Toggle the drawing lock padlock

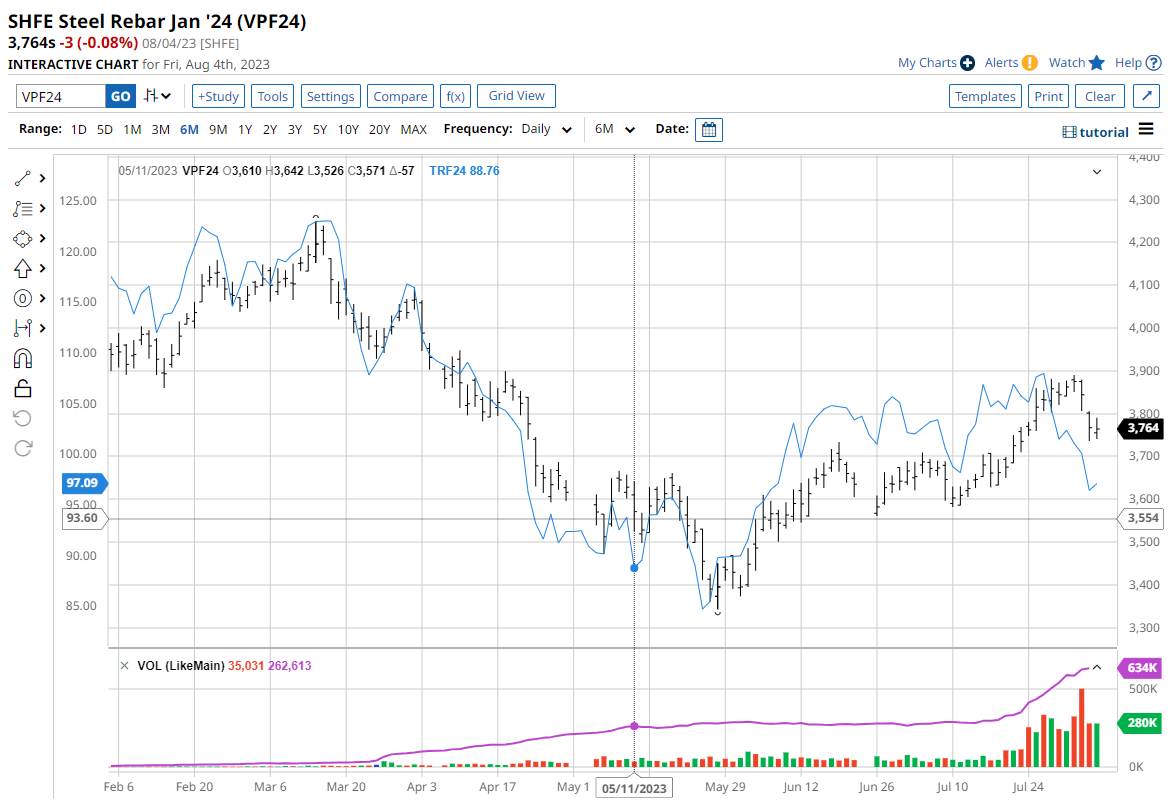tap(22, 388)
